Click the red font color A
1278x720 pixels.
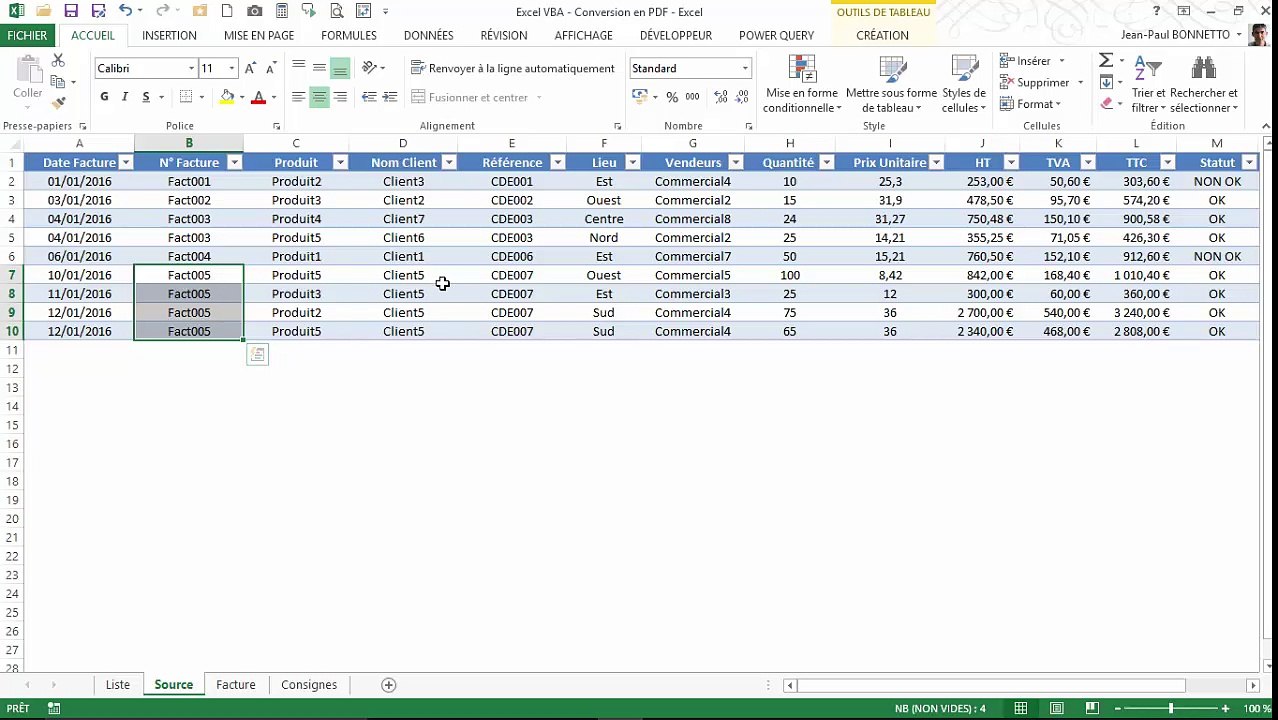point(258,97)
